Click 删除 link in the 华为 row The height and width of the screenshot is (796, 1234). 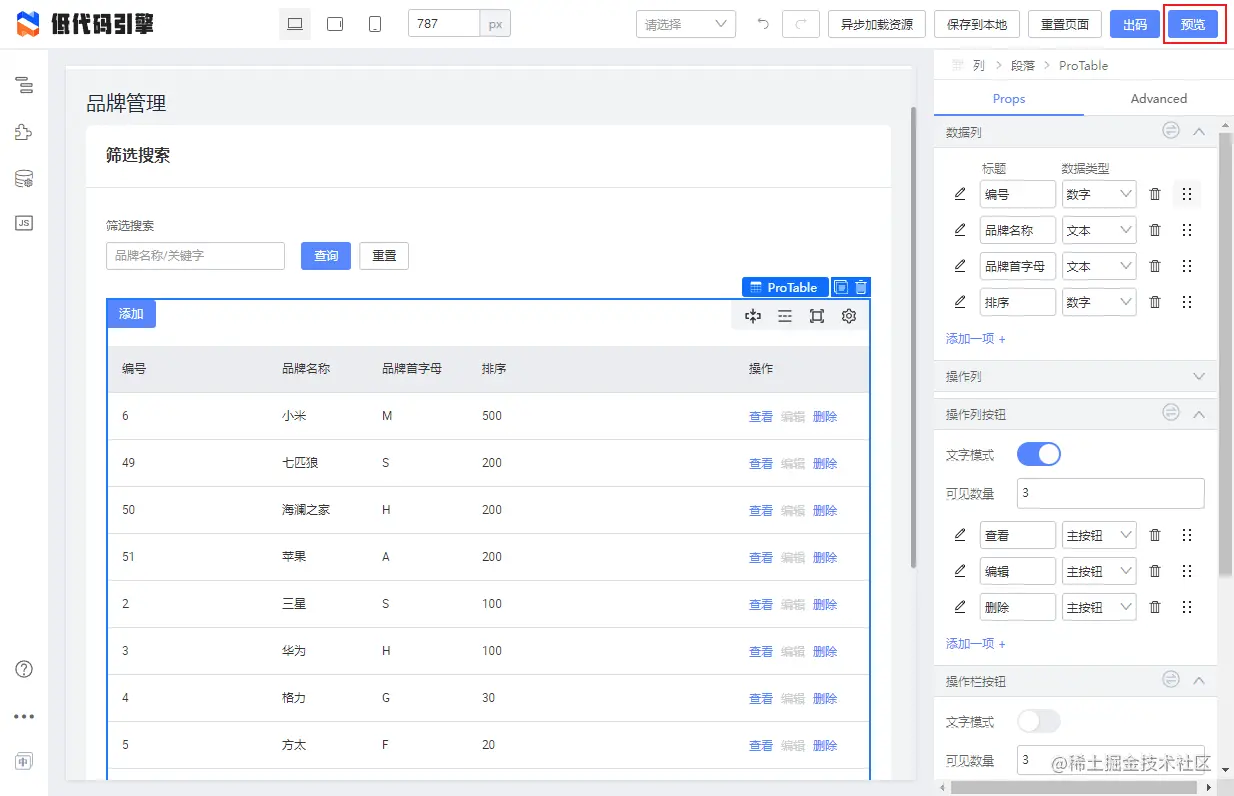[x=825, y=652]
